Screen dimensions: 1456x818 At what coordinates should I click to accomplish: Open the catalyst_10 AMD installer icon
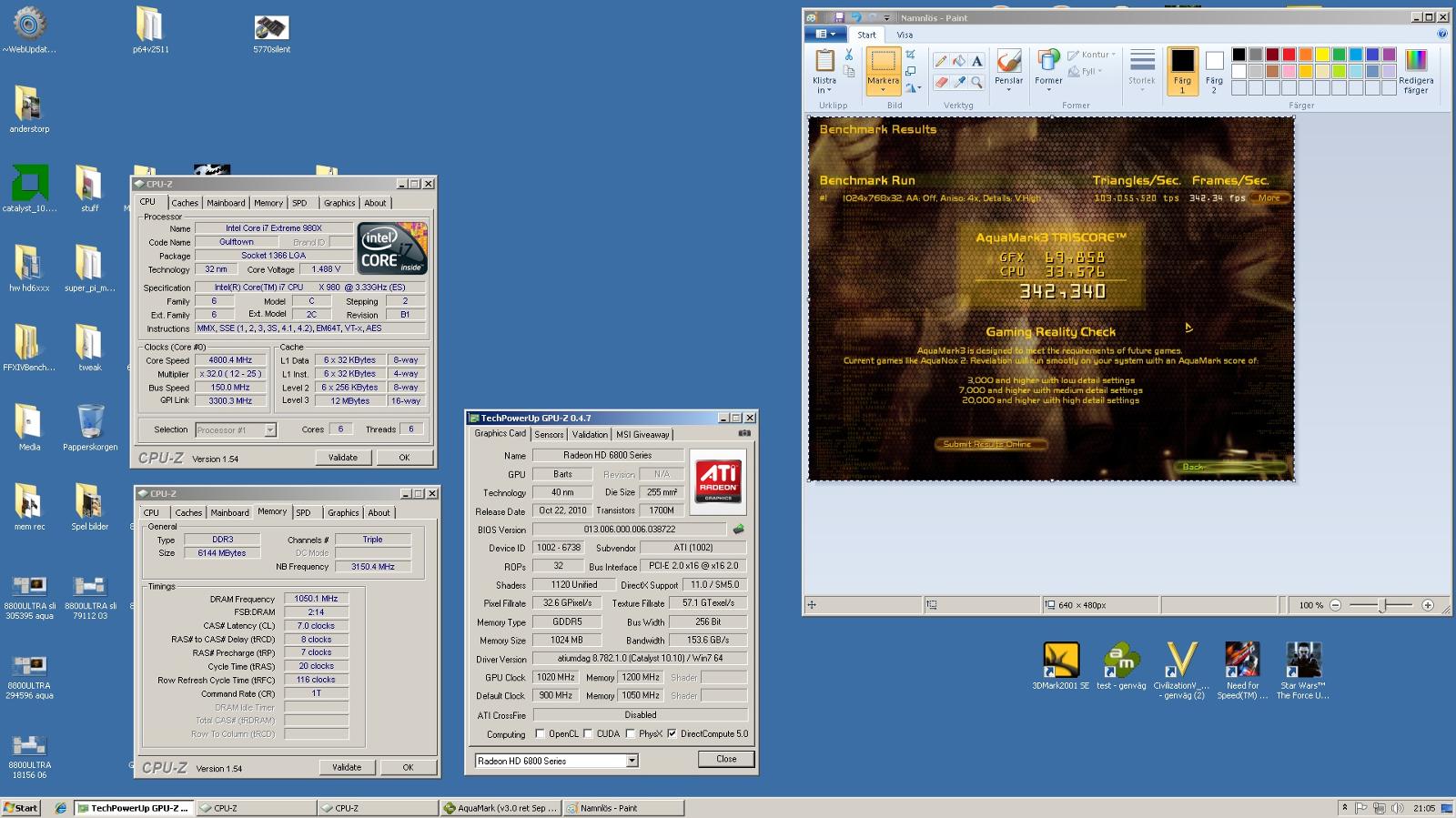(29, 189)
